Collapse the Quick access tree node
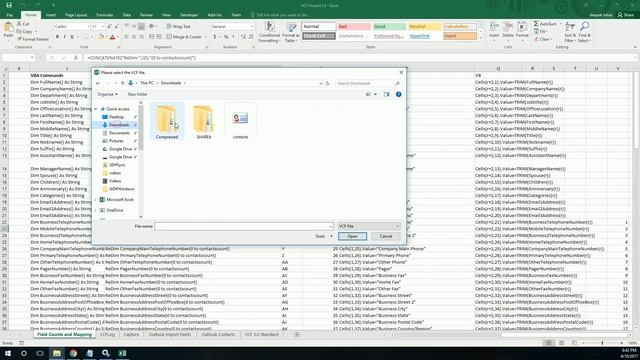 96,109
